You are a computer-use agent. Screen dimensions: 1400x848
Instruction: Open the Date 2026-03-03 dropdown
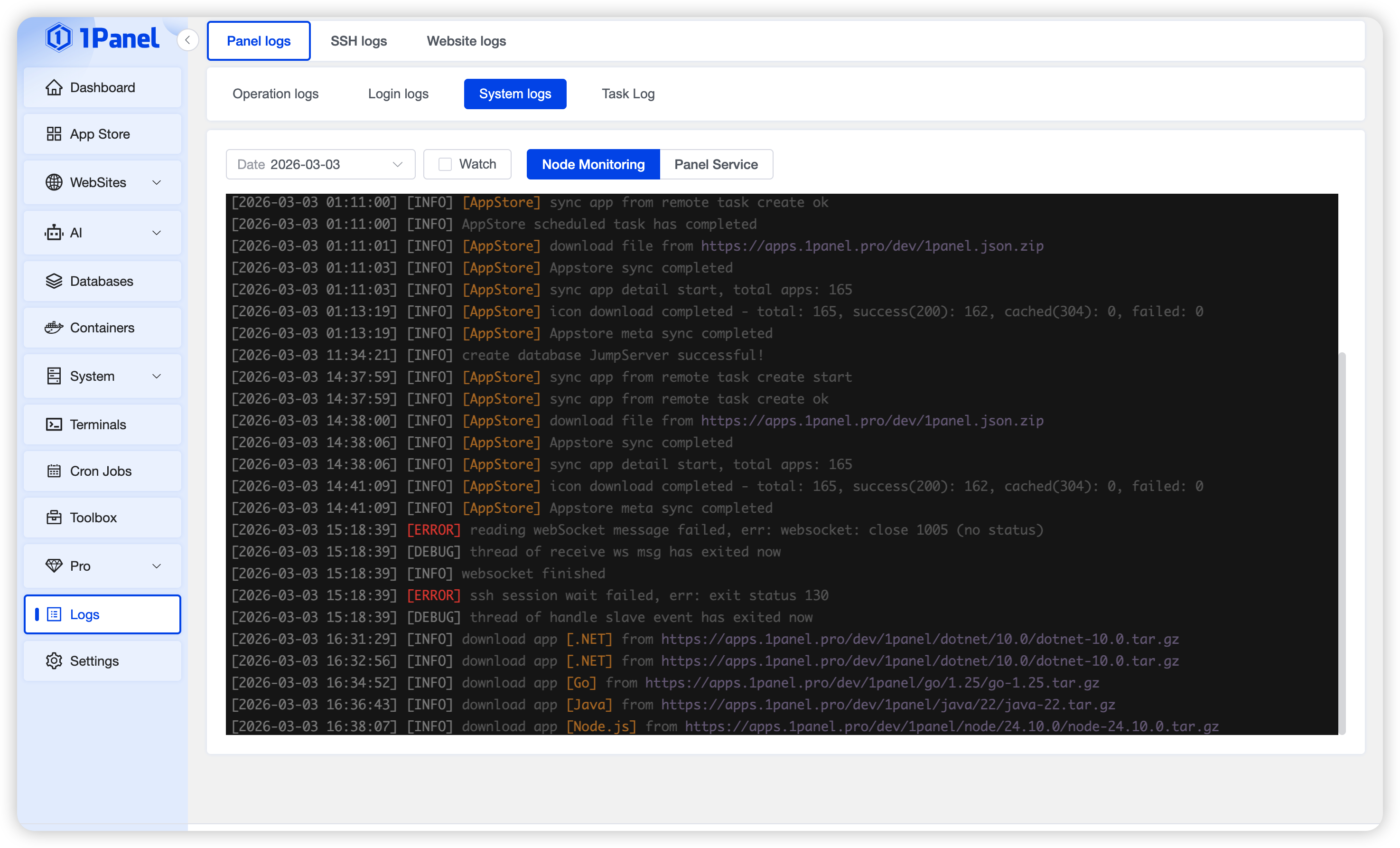pyautogui.click(x=320, y=164)
